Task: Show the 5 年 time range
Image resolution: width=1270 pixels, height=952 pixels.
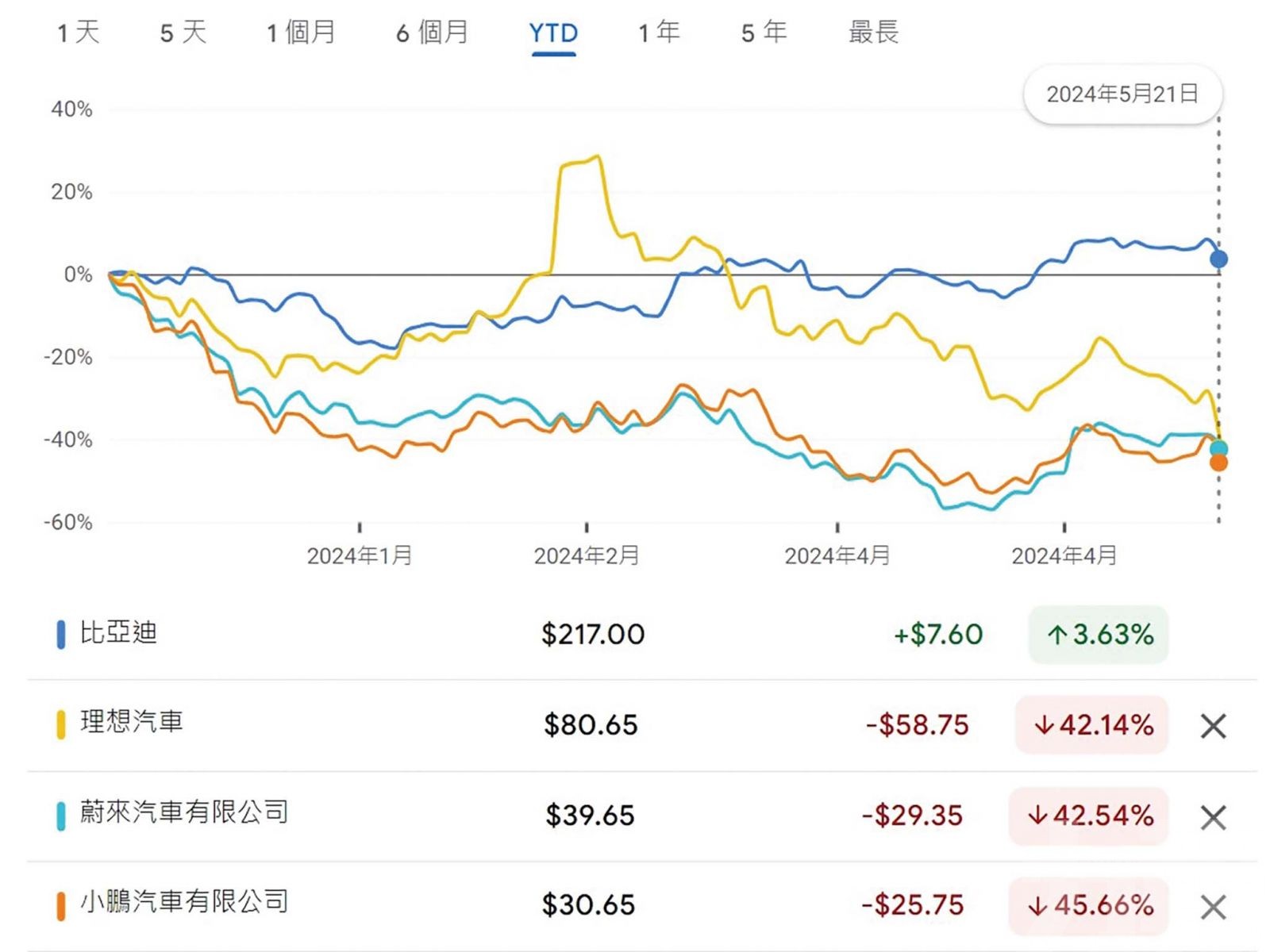Action: click(764, 33)
